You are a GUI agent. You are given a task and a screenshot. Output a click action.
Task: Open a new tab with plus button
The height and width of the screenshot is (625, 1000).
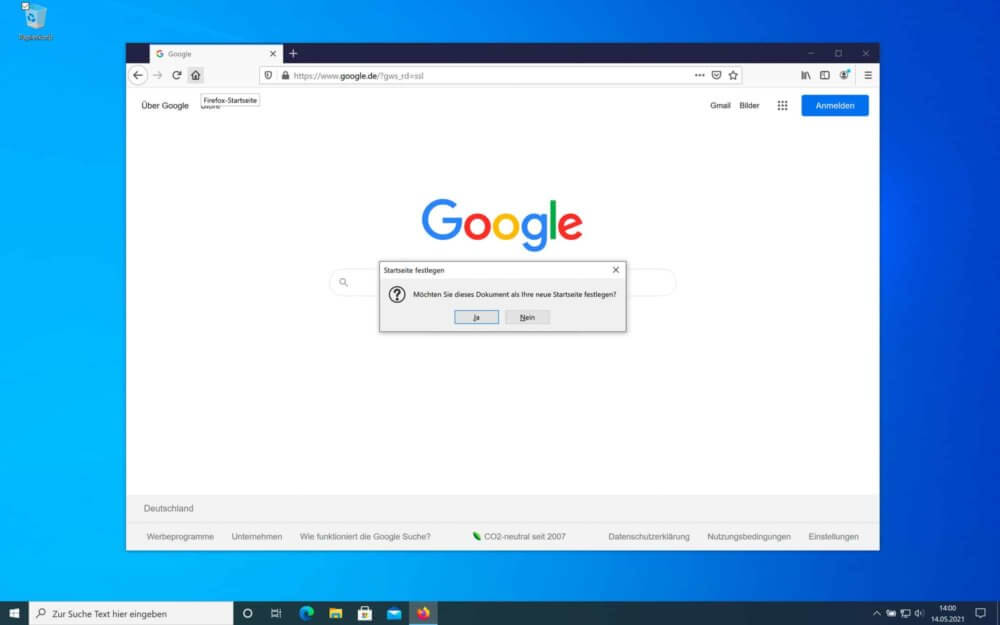(x=293, y=54)
